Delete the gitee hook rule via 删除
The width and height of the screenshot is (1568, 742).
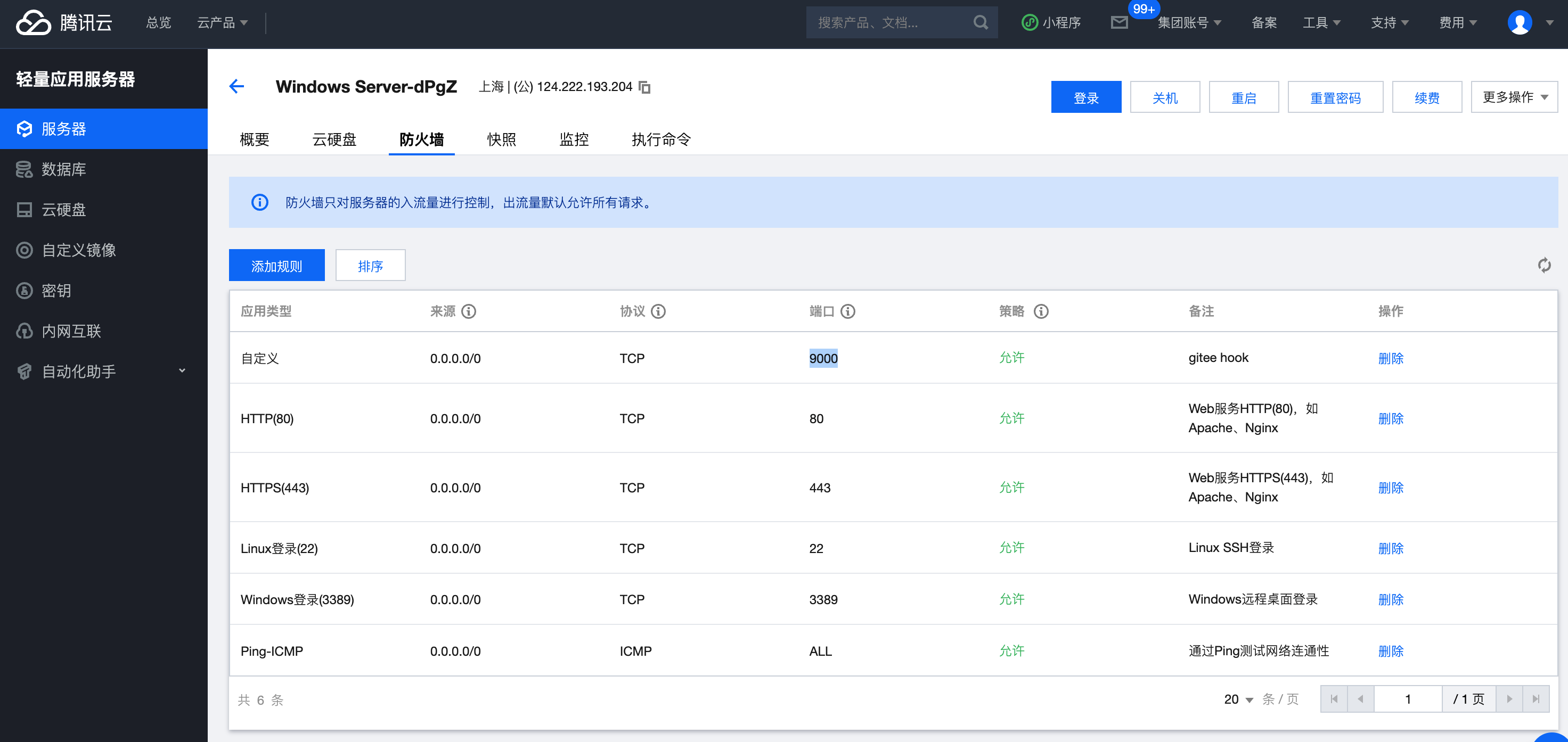coord(1390,358)
